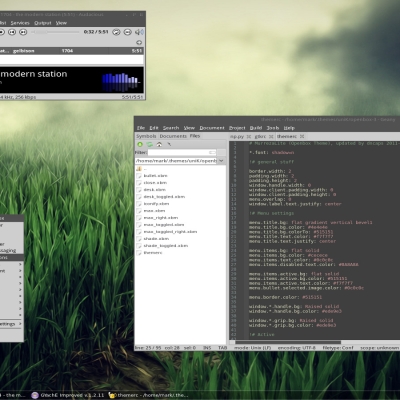The width and height of the screenshot is (400, 400).
Task: Open Audacious View menu
Action: pyautogui.click(x=61, y=23)
